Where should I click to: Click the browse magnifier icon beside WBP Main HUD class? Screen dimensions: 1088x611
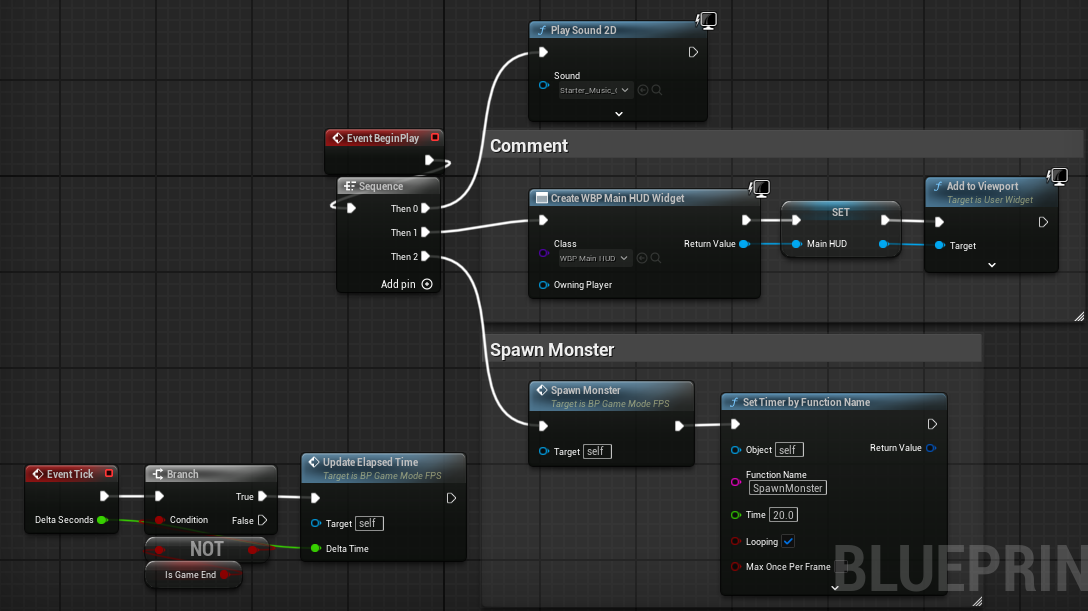[656, 258]
